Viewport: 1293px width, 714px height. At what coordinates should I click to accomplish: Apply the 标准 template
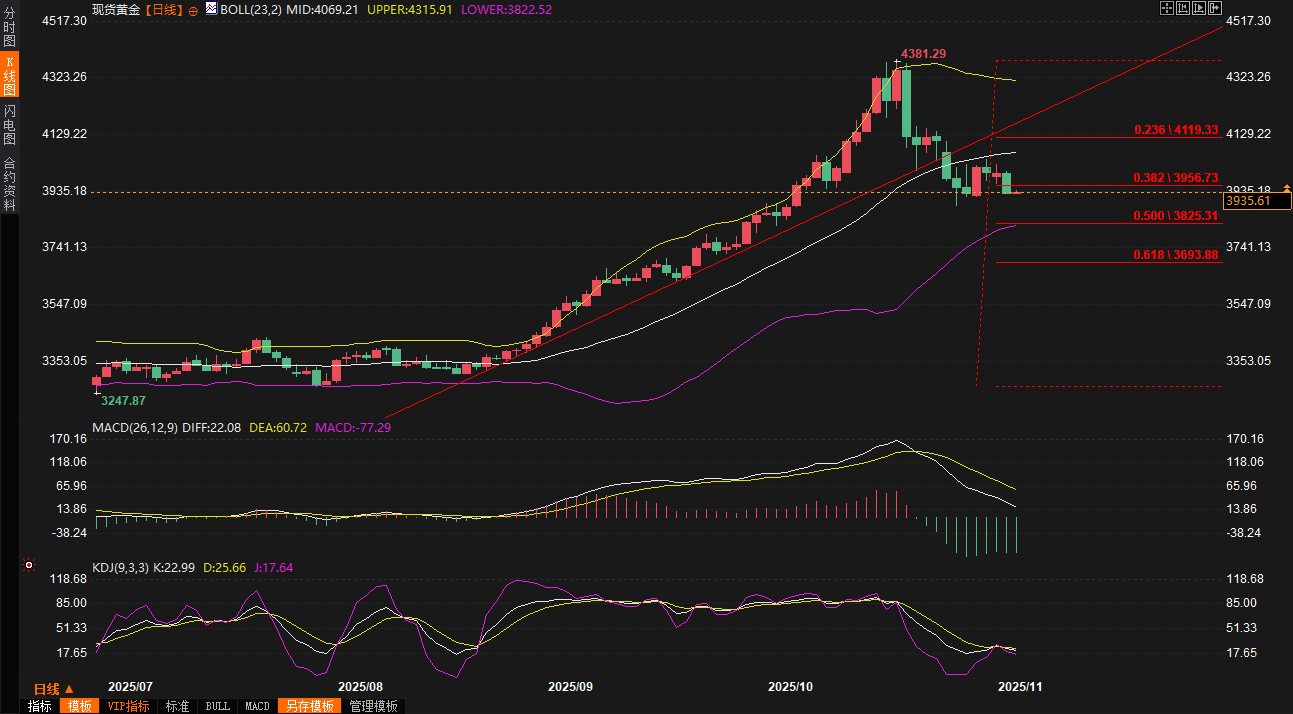177,706
